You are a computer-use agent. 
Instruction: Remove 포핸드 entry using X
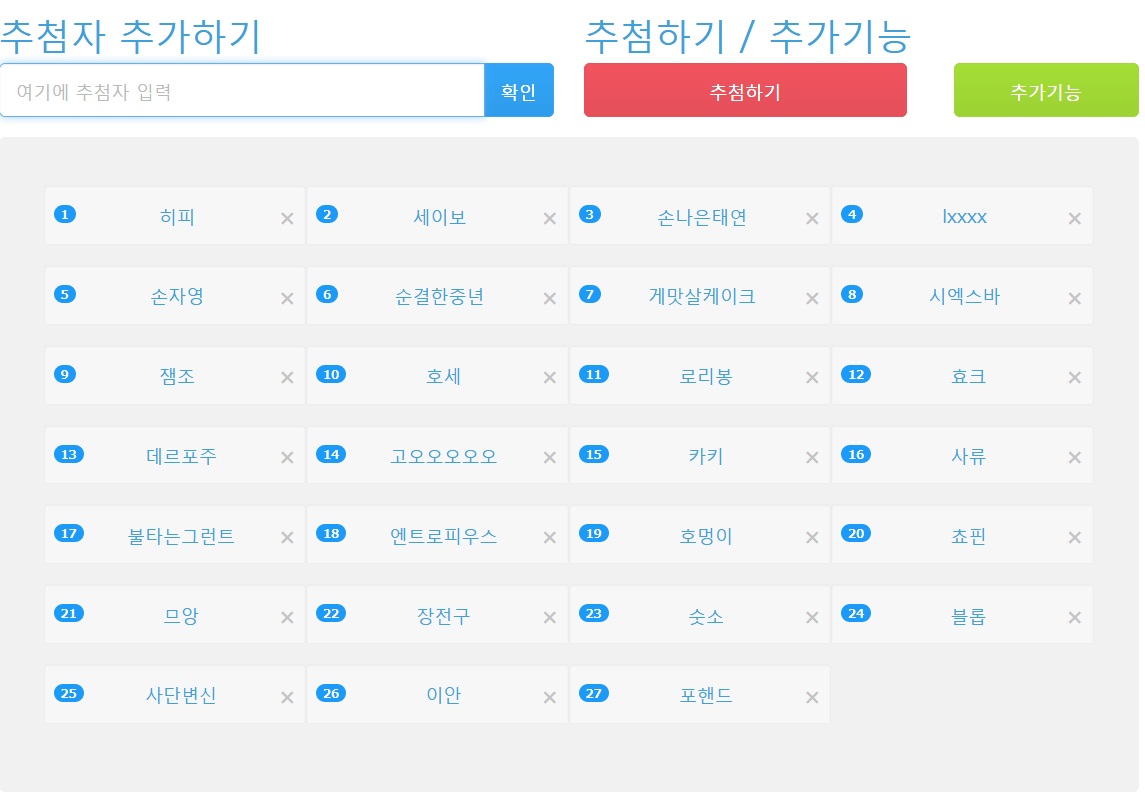[812, 698]
